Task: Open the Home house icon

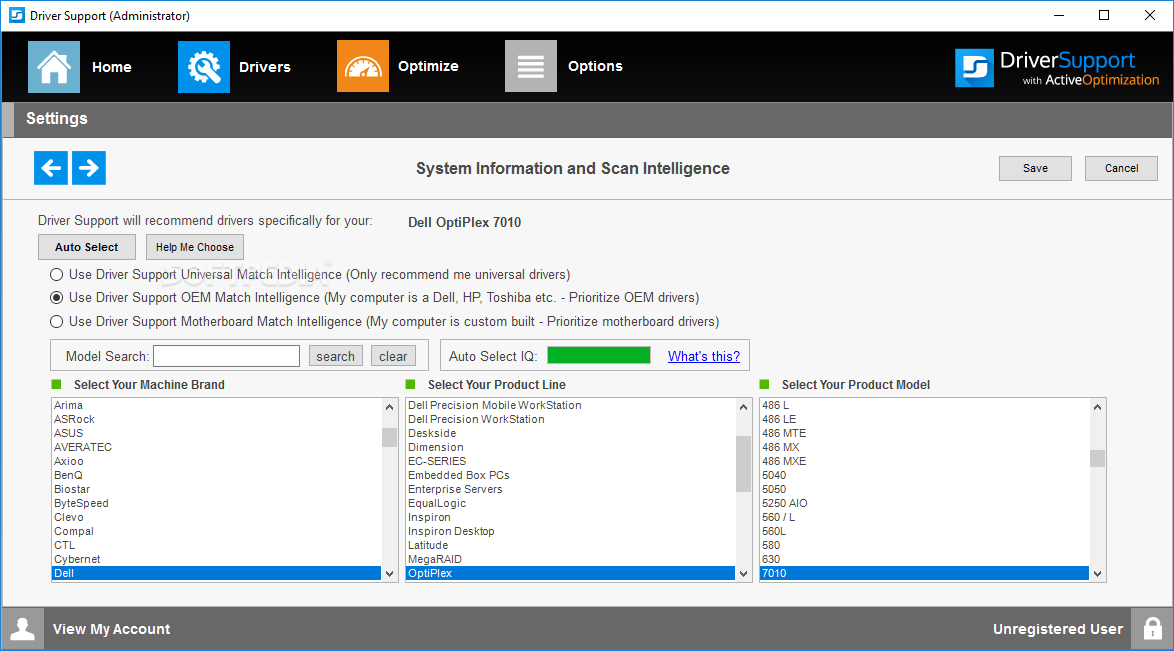Action: click(54, 67)
